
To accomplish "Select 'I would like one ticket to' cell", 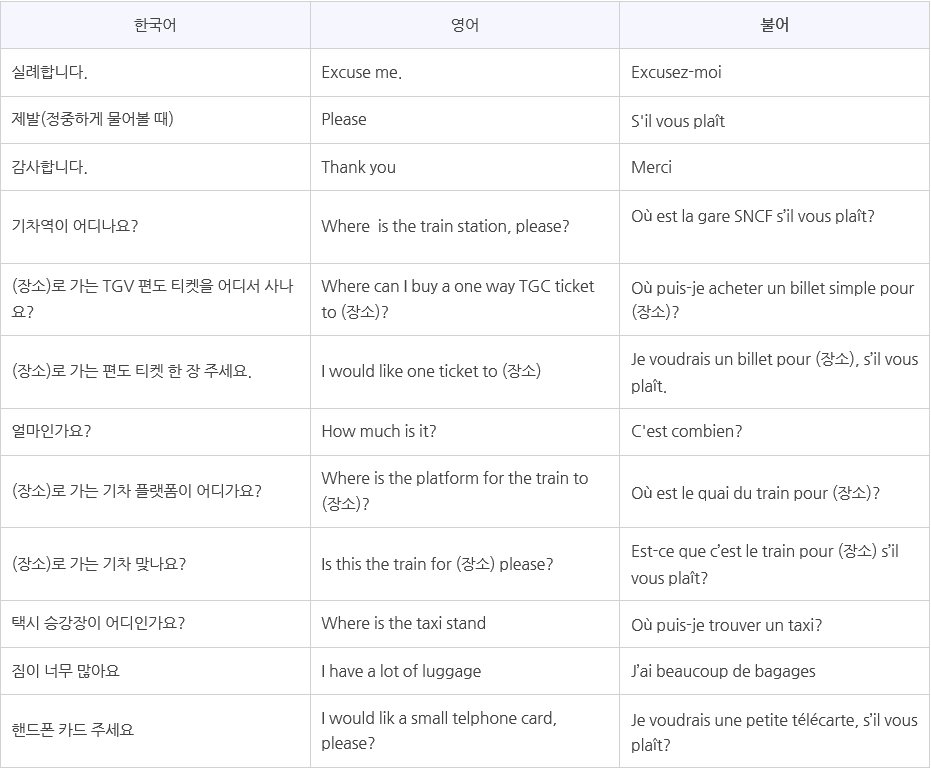I will coord(465,372).
